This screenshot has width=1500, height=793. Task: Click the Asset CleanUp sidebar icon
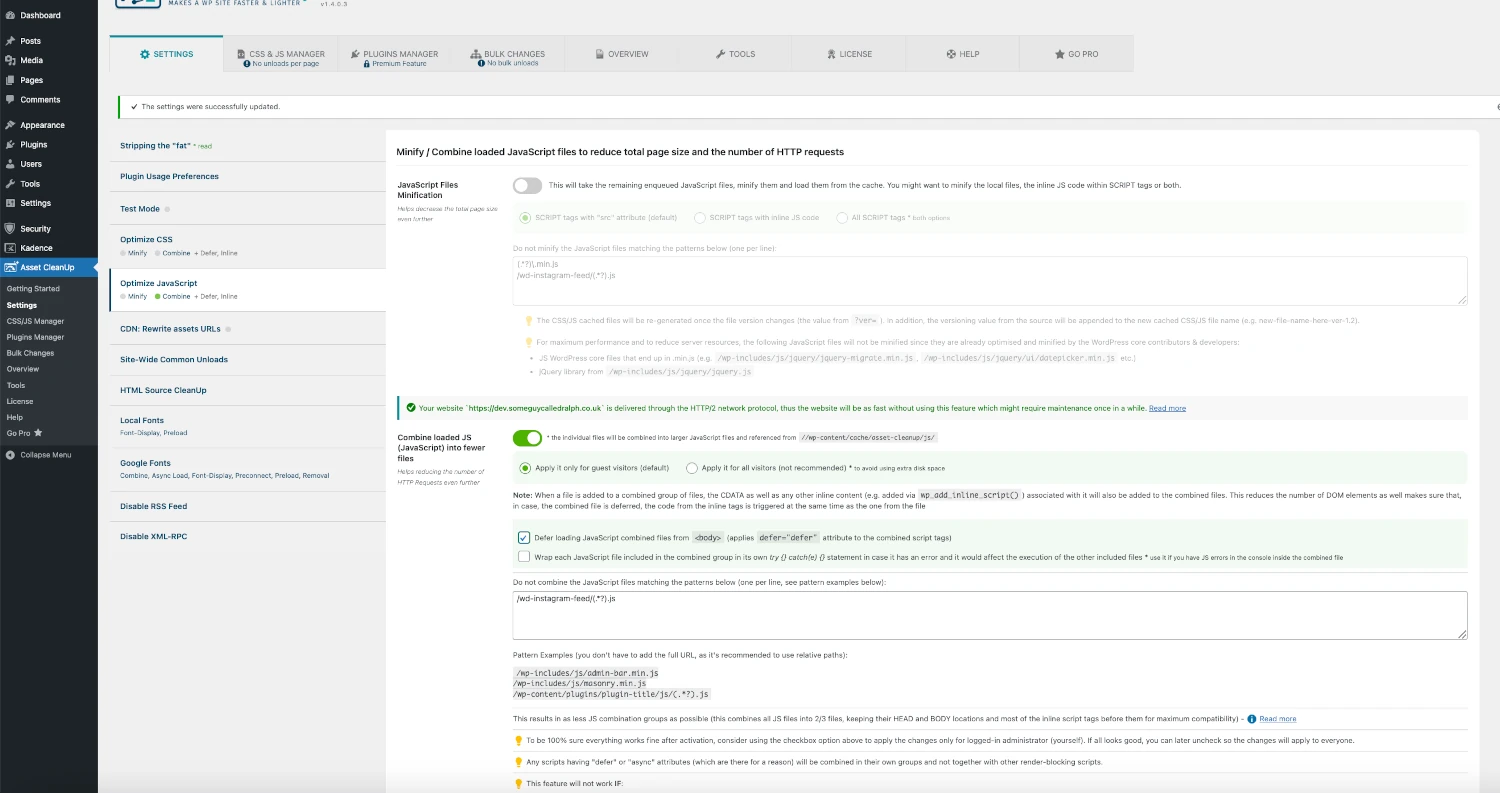[x=10, y=267]
